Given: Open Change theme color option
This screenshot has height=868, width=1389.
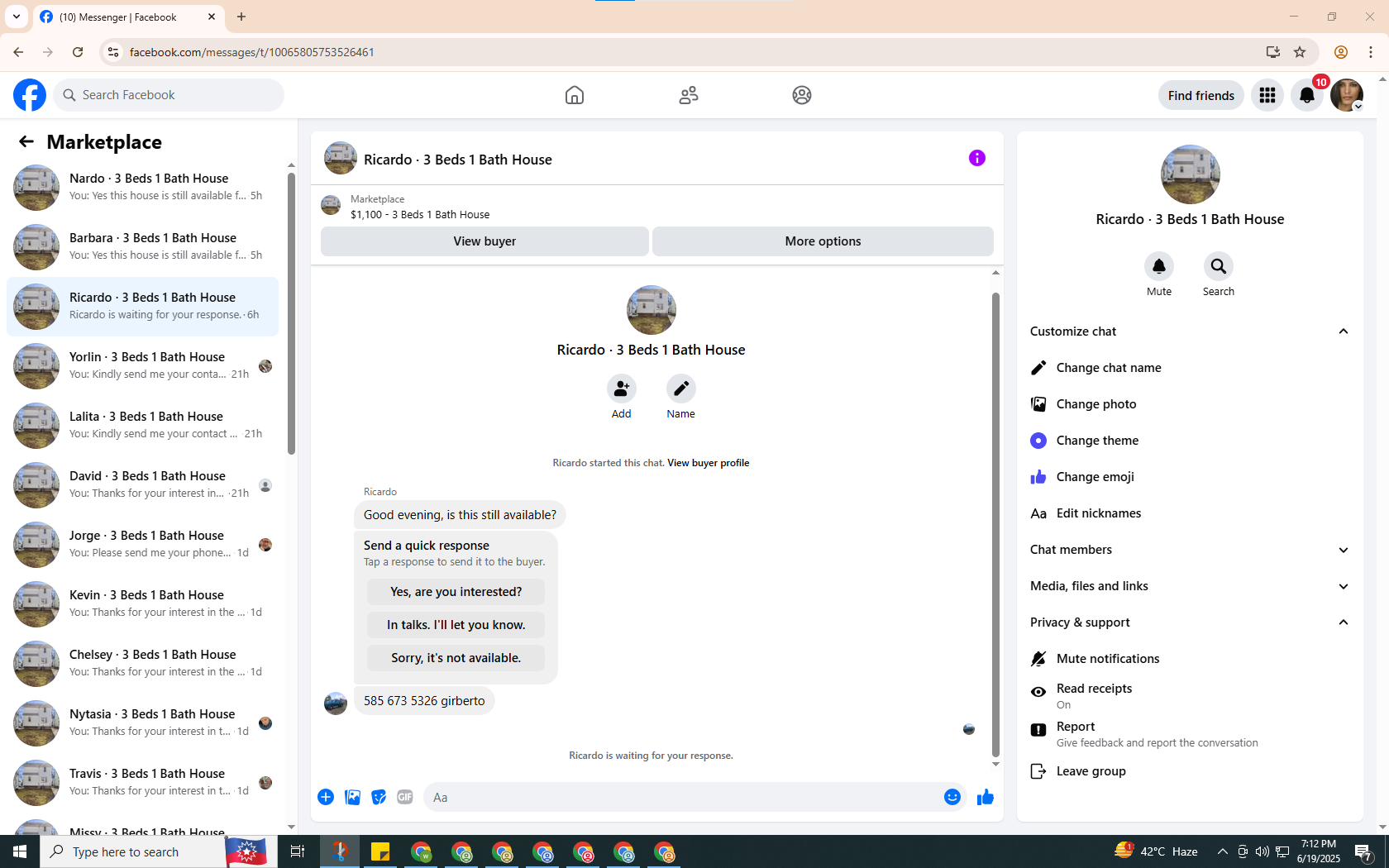Looking at the screenshot, I should (1190, 441).
